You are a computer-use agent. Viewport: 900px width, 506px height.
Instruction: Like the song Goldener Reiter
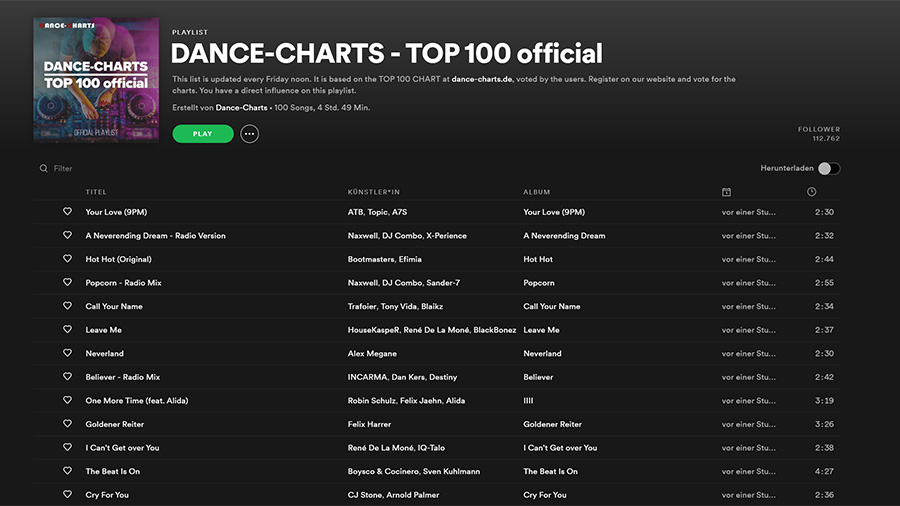coord(67,423)
